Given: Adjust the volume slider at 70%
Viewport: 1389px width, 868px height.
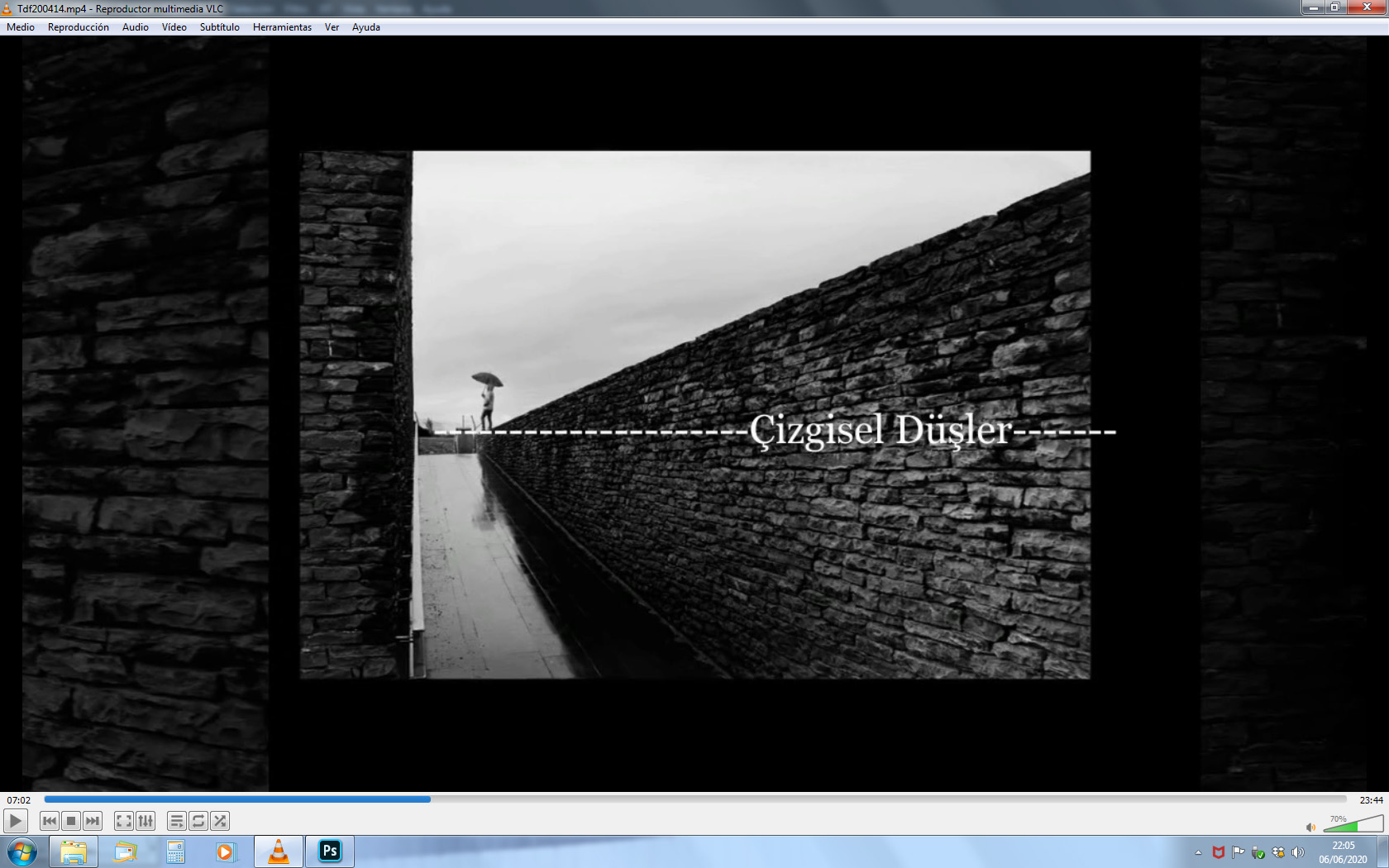Looking at the screenshot, I should click(1353, 823).
